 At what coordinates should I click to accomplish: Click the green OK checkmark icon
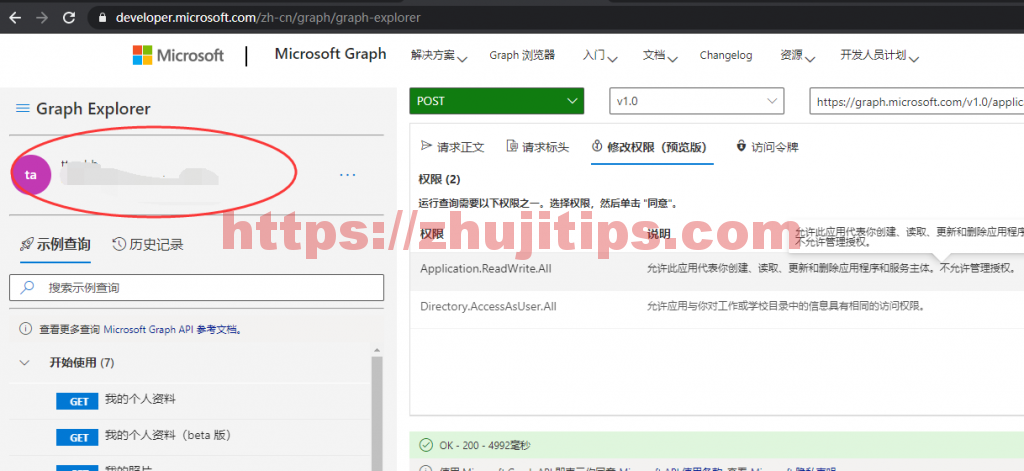coord(426,445)
